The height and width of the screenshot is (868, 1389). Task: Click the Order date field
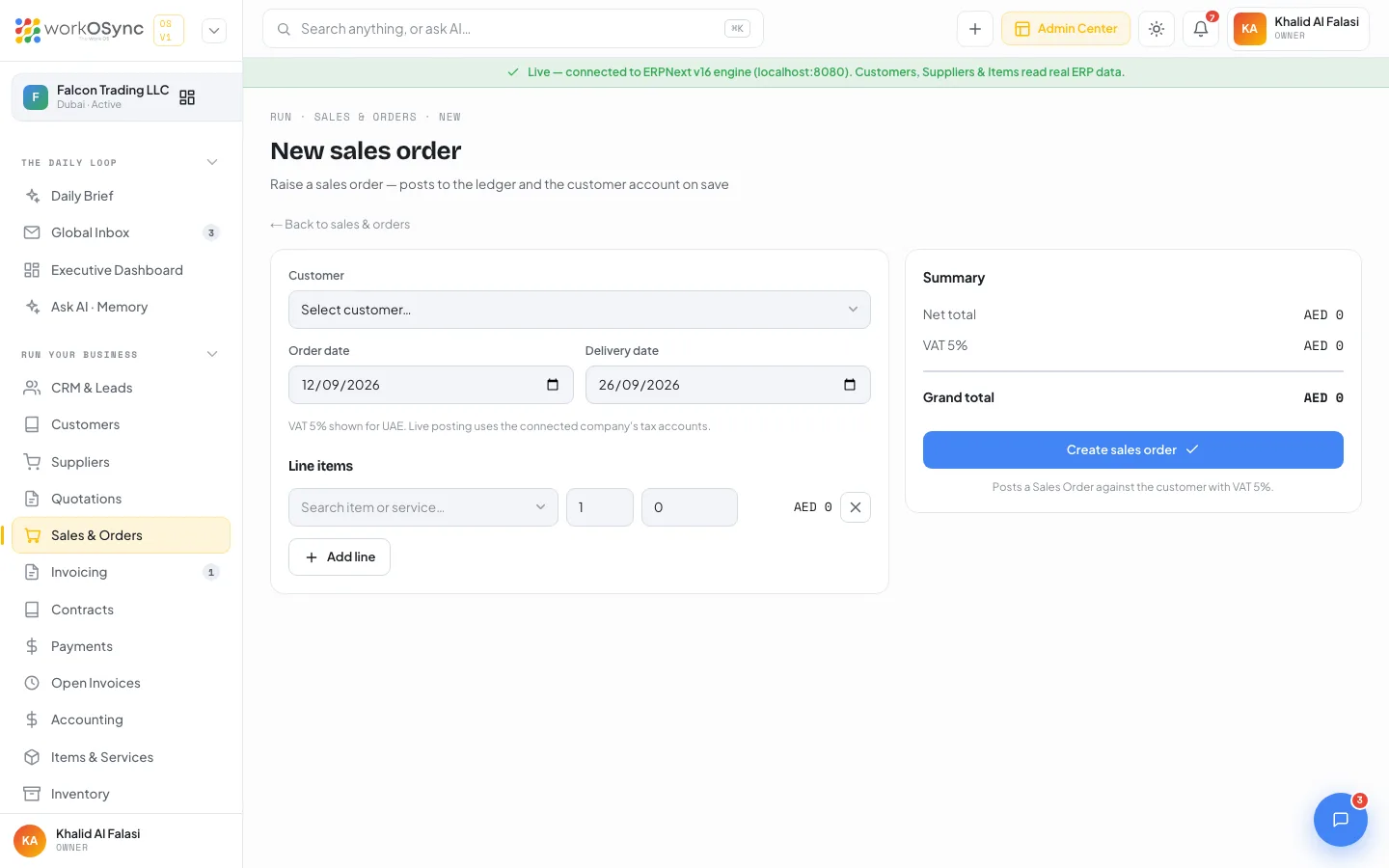[430, 385]
